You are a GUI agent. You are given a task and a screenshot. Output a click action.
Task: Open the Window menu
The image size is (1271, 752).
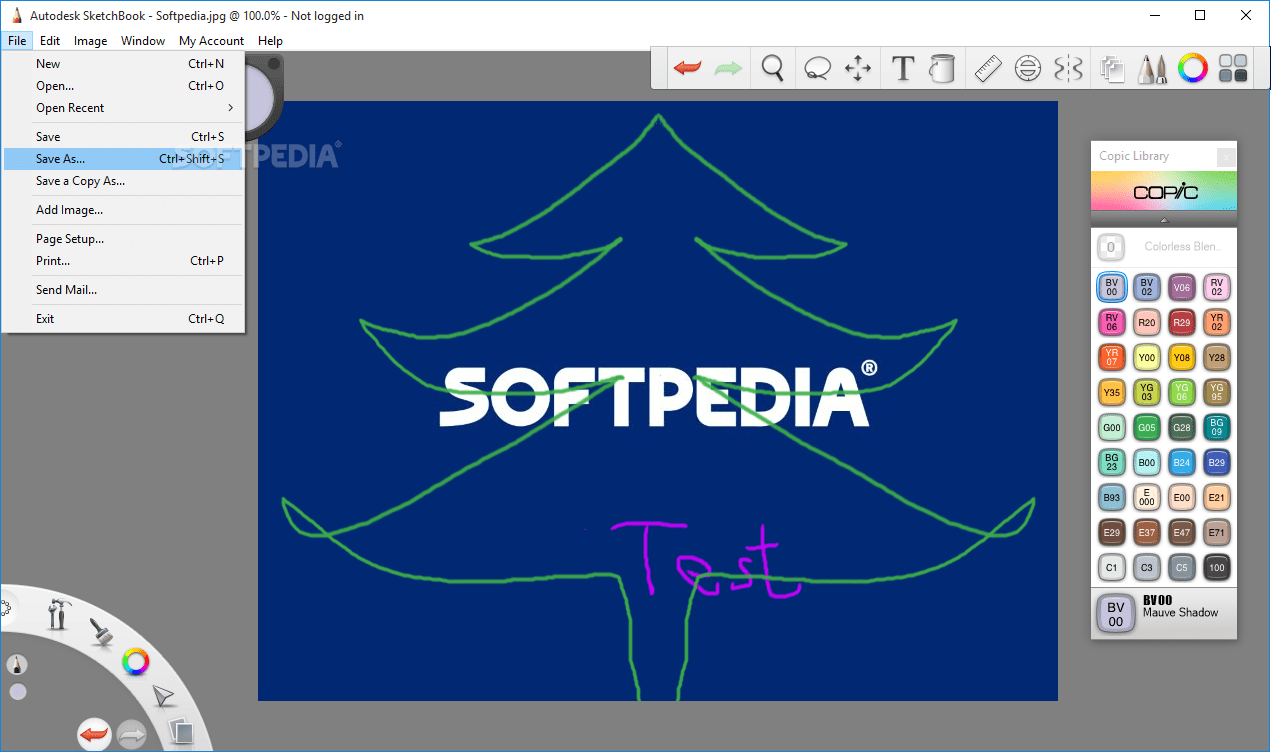(142, 40)
